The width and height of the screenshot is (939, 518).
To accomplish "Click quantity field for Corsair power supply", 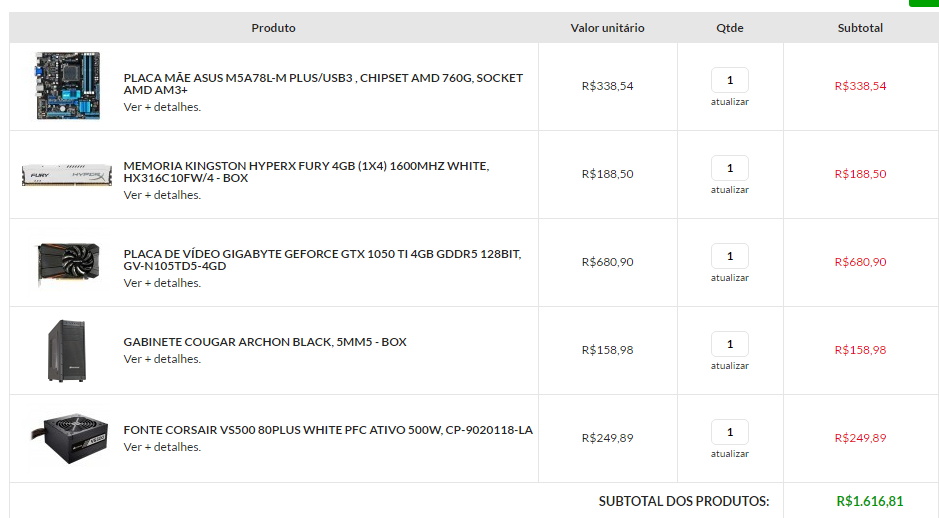I will click(x=730, y=432).
